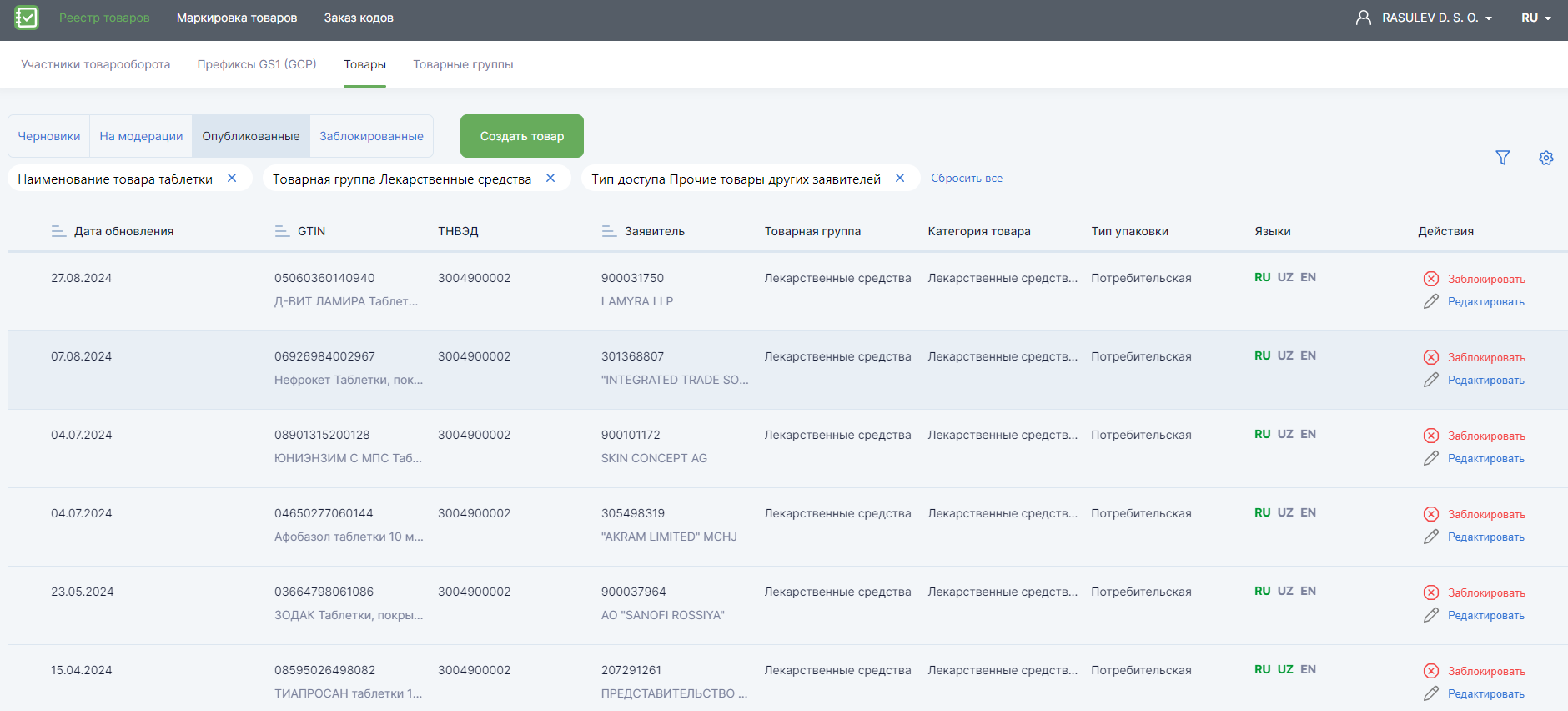The width and height of the screenshot is (1568, 711).
Task: Click applicant code 305498319
Action: pyautogui.click(x=633, y=513)
